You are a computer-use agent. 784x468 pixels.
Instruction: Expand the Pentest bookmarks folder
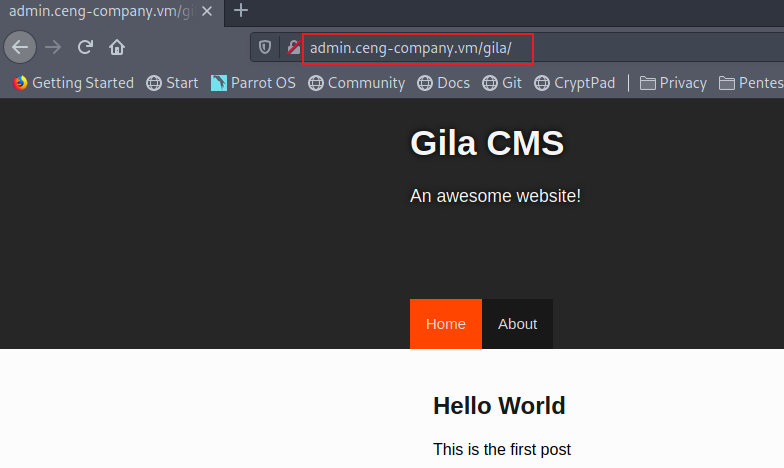[751, 83]
